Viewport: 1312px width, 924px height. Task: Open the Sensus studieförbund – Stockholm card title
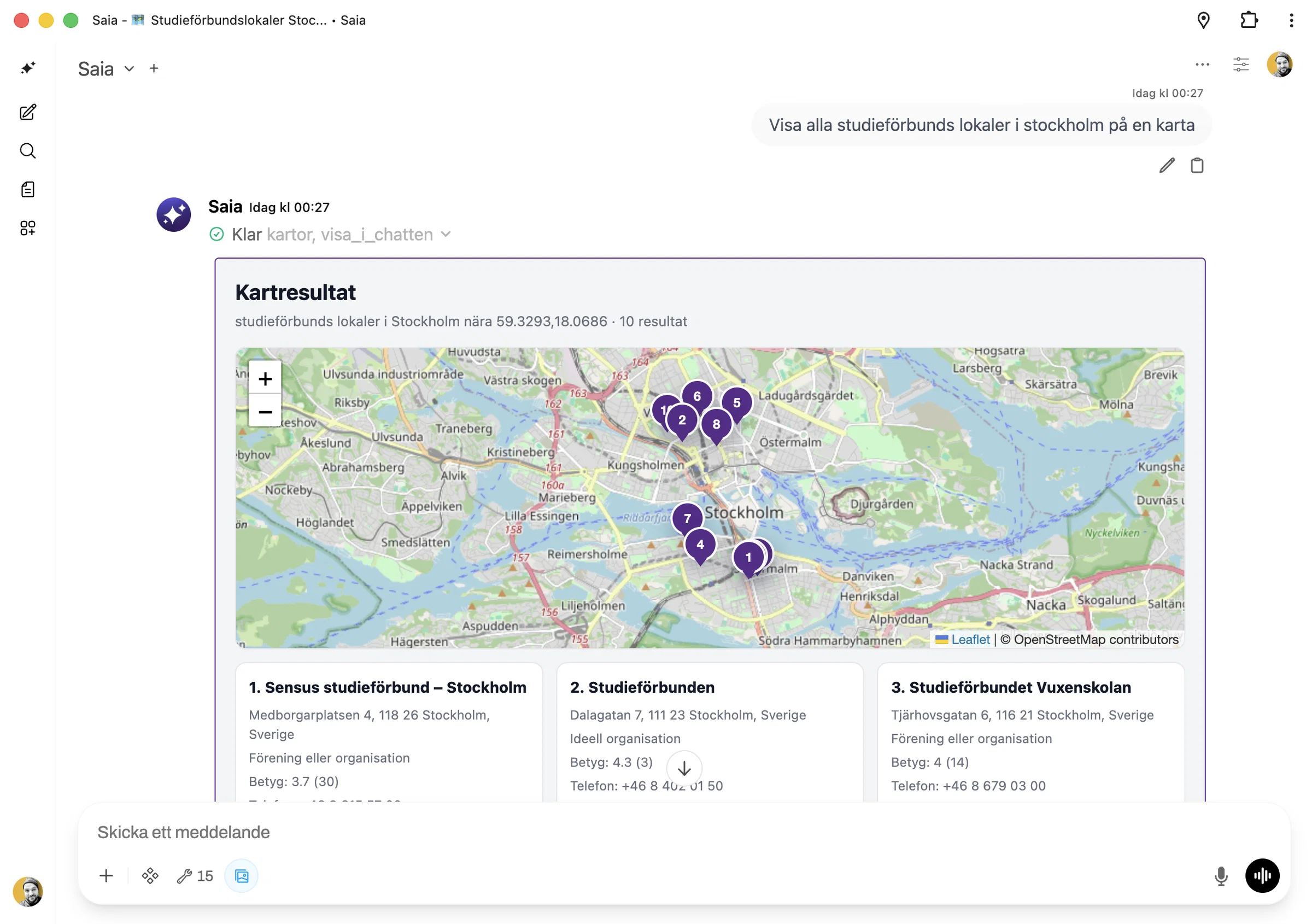388,687
